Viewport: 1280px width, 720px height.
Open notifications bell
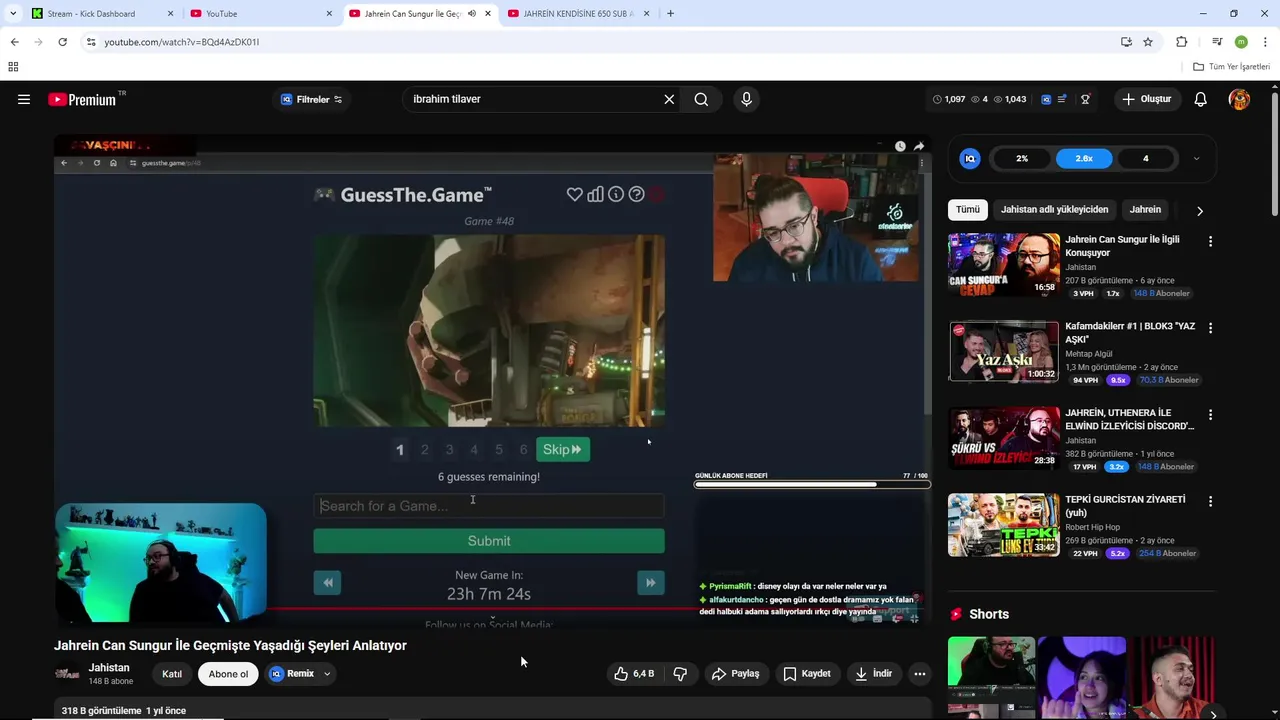pos(1201,99)
